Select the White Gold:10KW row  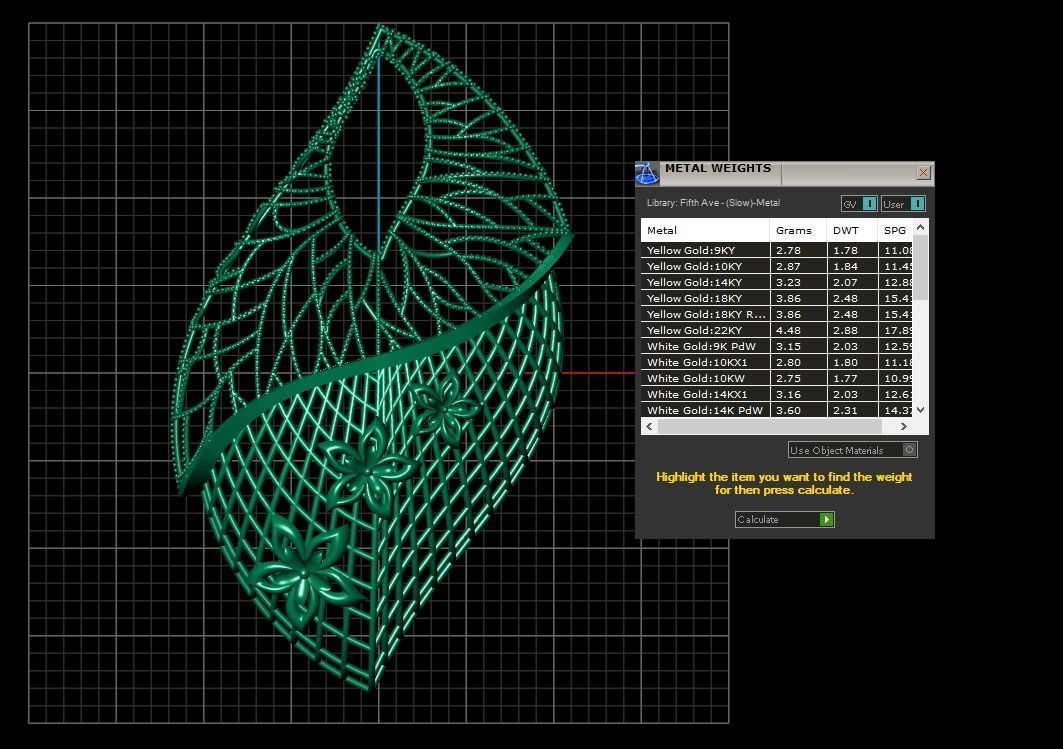point(776,378)
